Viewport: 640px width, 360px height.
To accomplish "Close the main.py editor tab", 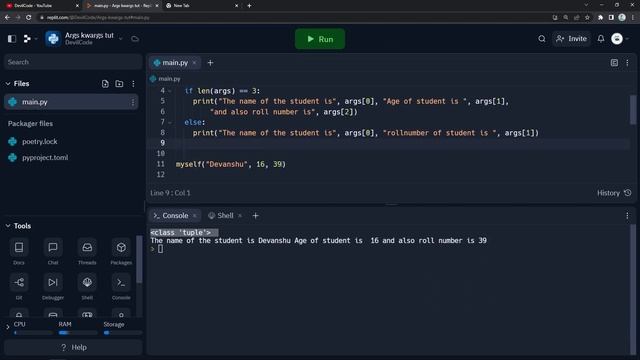I will [195, 63].
